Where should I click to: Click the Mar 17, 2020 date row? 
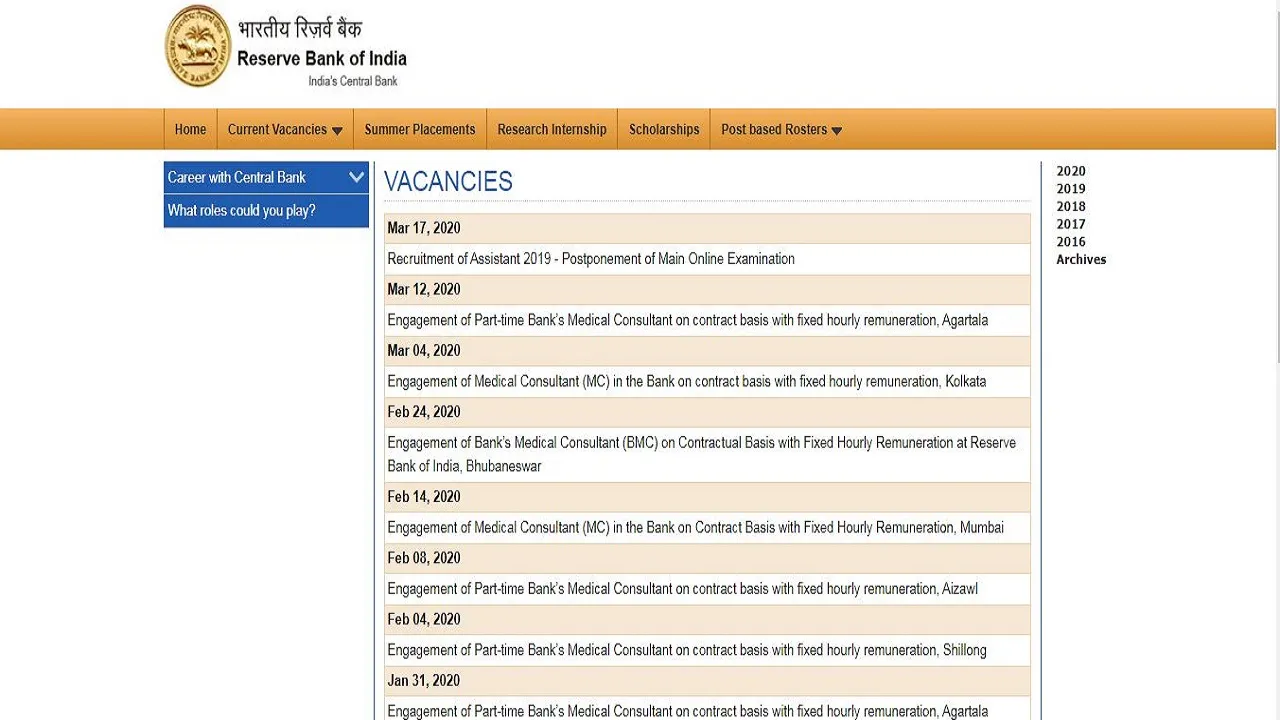click(x=707, y=228)
